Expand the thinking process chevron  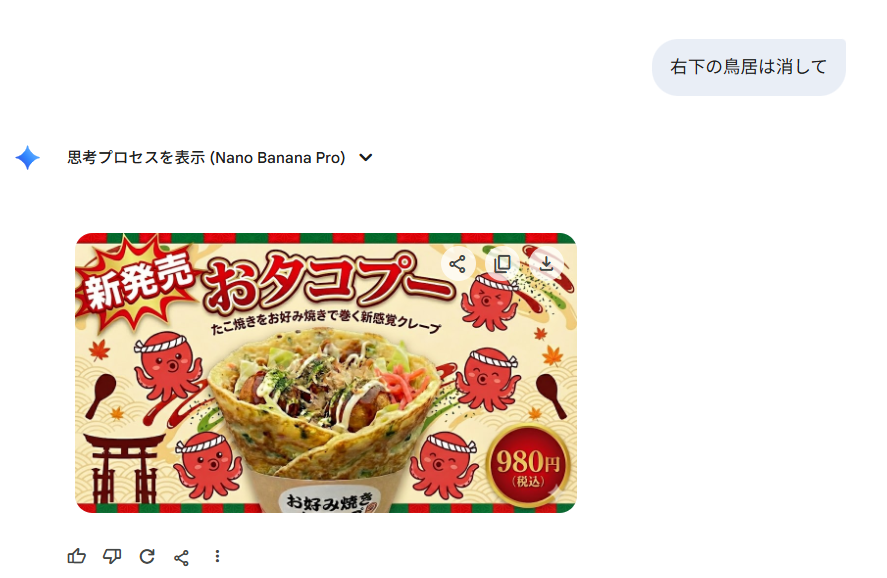click(x=366, y=158)
